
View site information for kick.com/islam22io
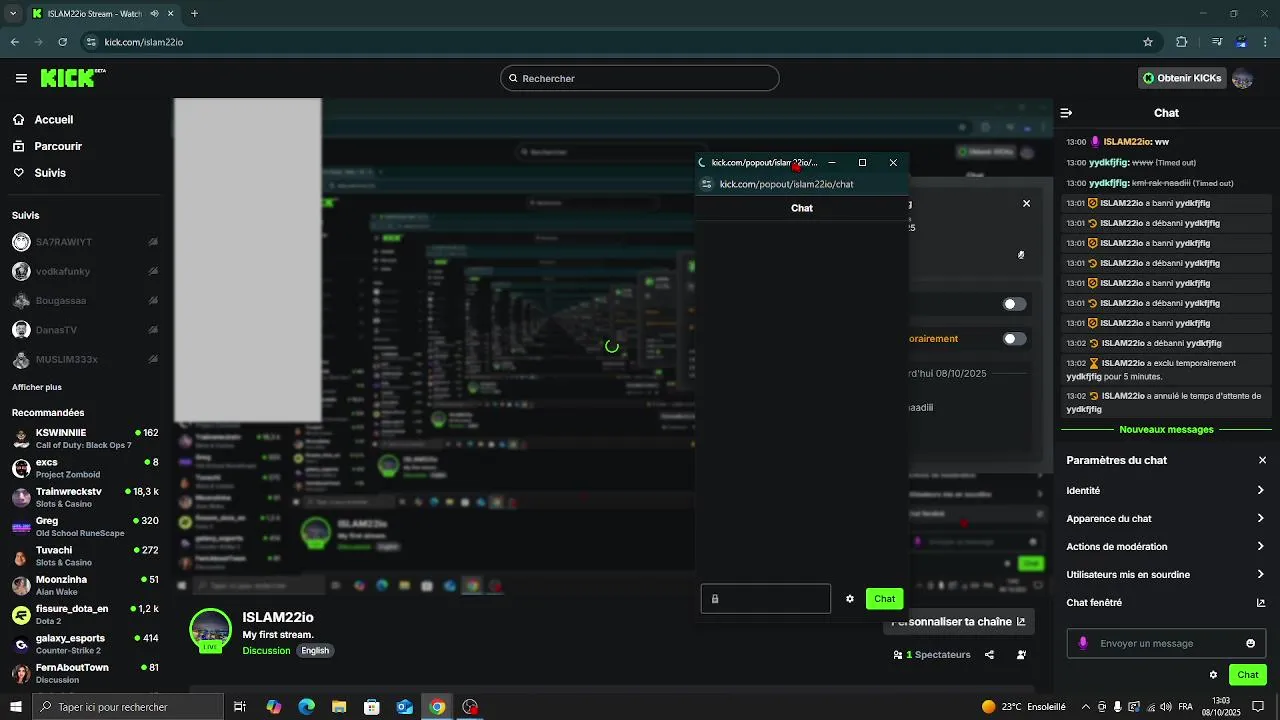(91, 42)
